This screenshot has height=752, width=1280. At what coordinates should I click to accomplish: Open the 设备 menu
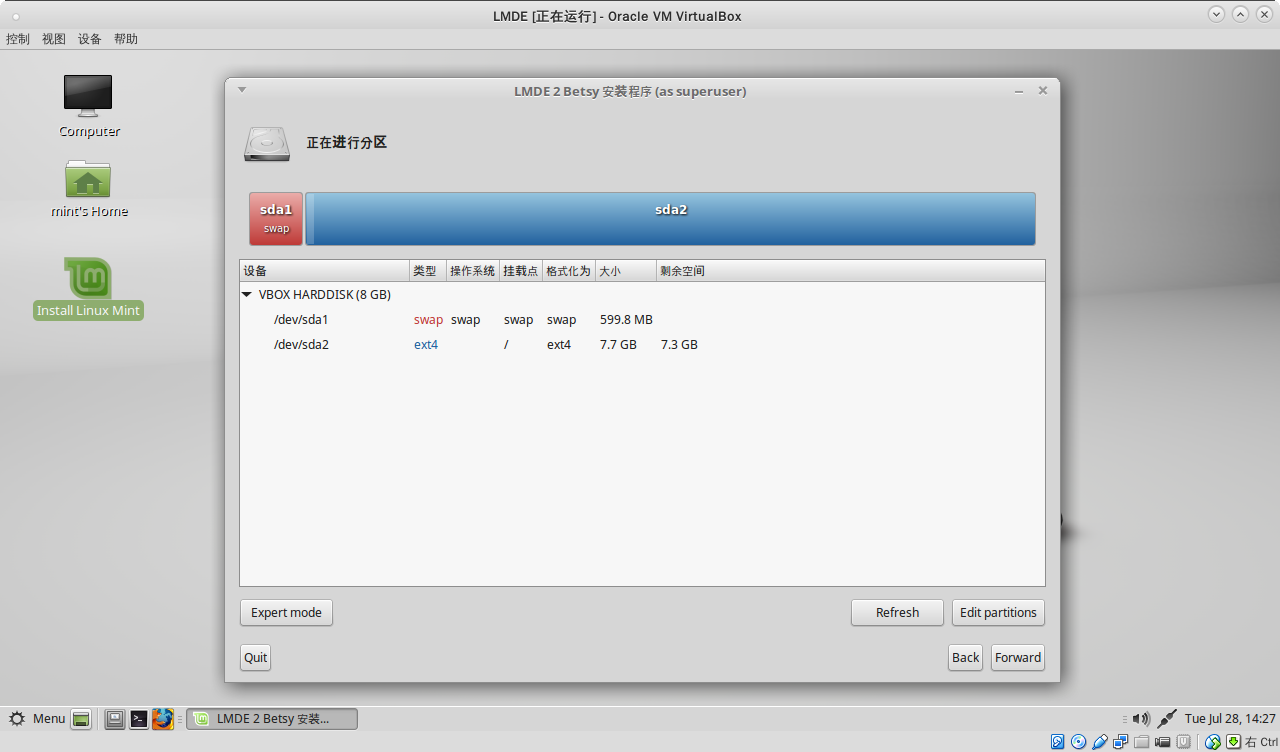pyautogui.click(x=90, y=39)
